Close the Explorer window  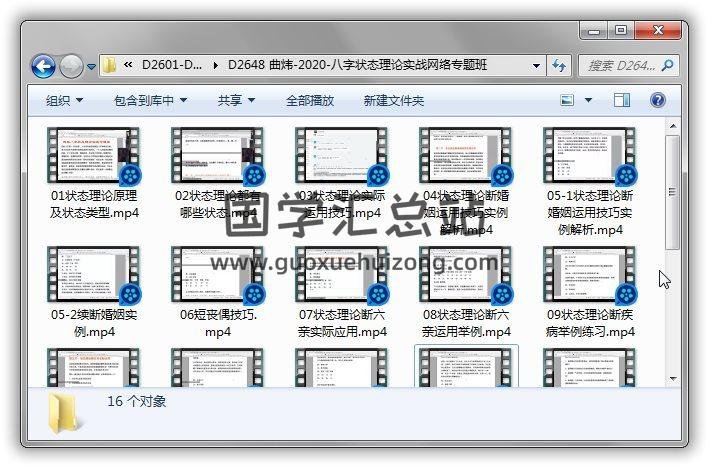658,31
